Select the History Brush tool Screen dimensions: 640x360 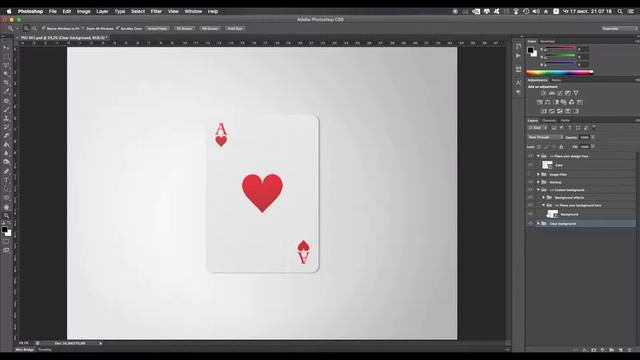(6, 127)
